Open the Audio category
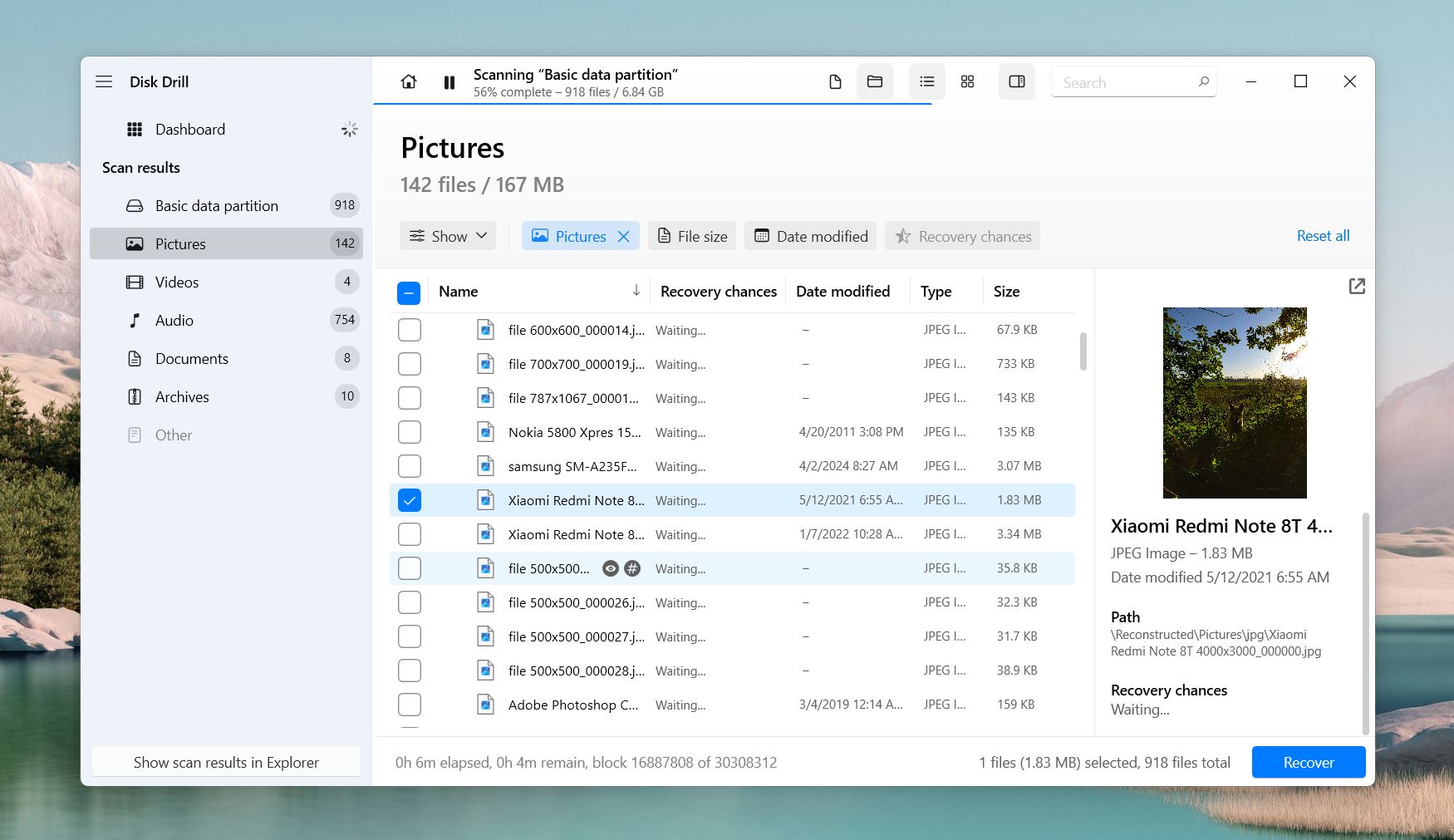This screenshot has width=1454, height=840. 226,320
